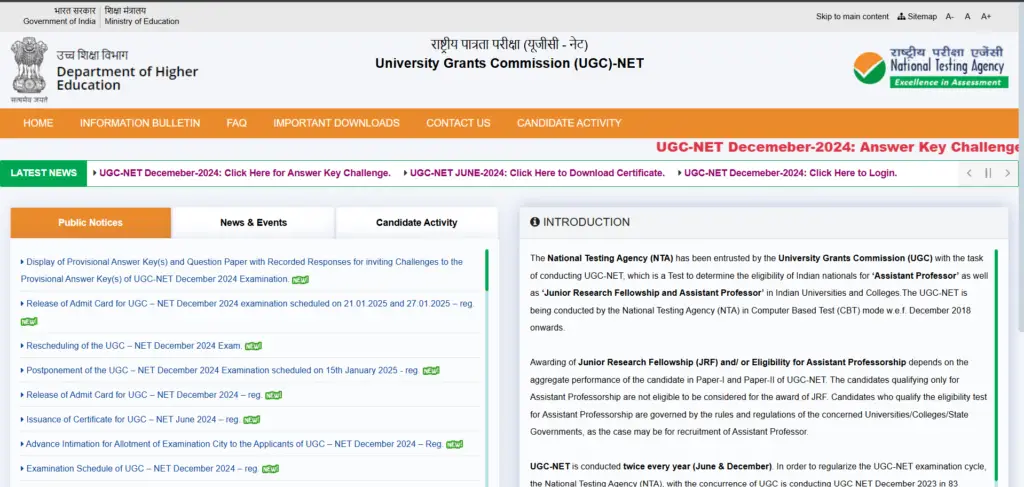The image size is (1024, 487).
Task: Click the Introduction panel scrollbar
Action: (x=997, y=368)
